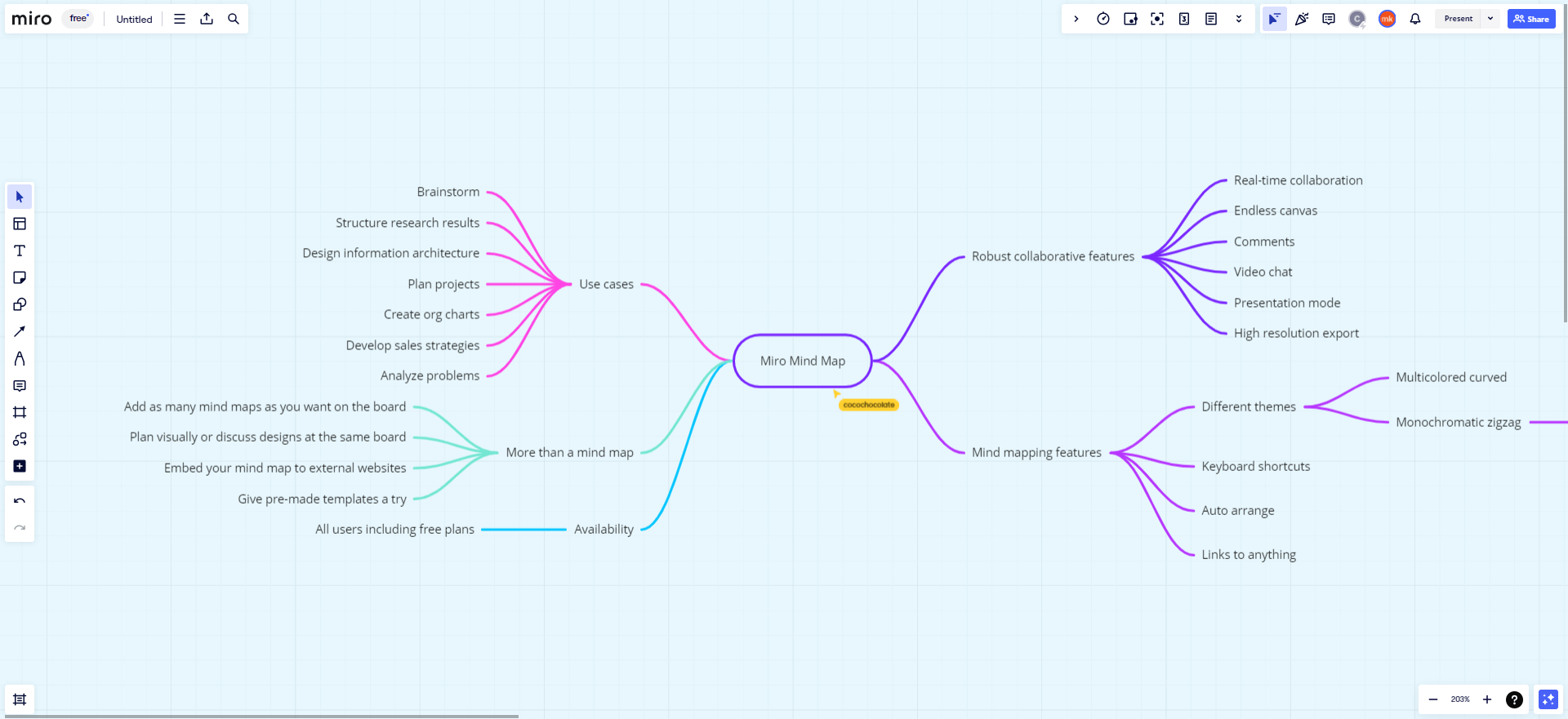This screenshot has height=719, width=1568.
Task: Select the Monochromatic zigzag node
Action: [1458, 422]
